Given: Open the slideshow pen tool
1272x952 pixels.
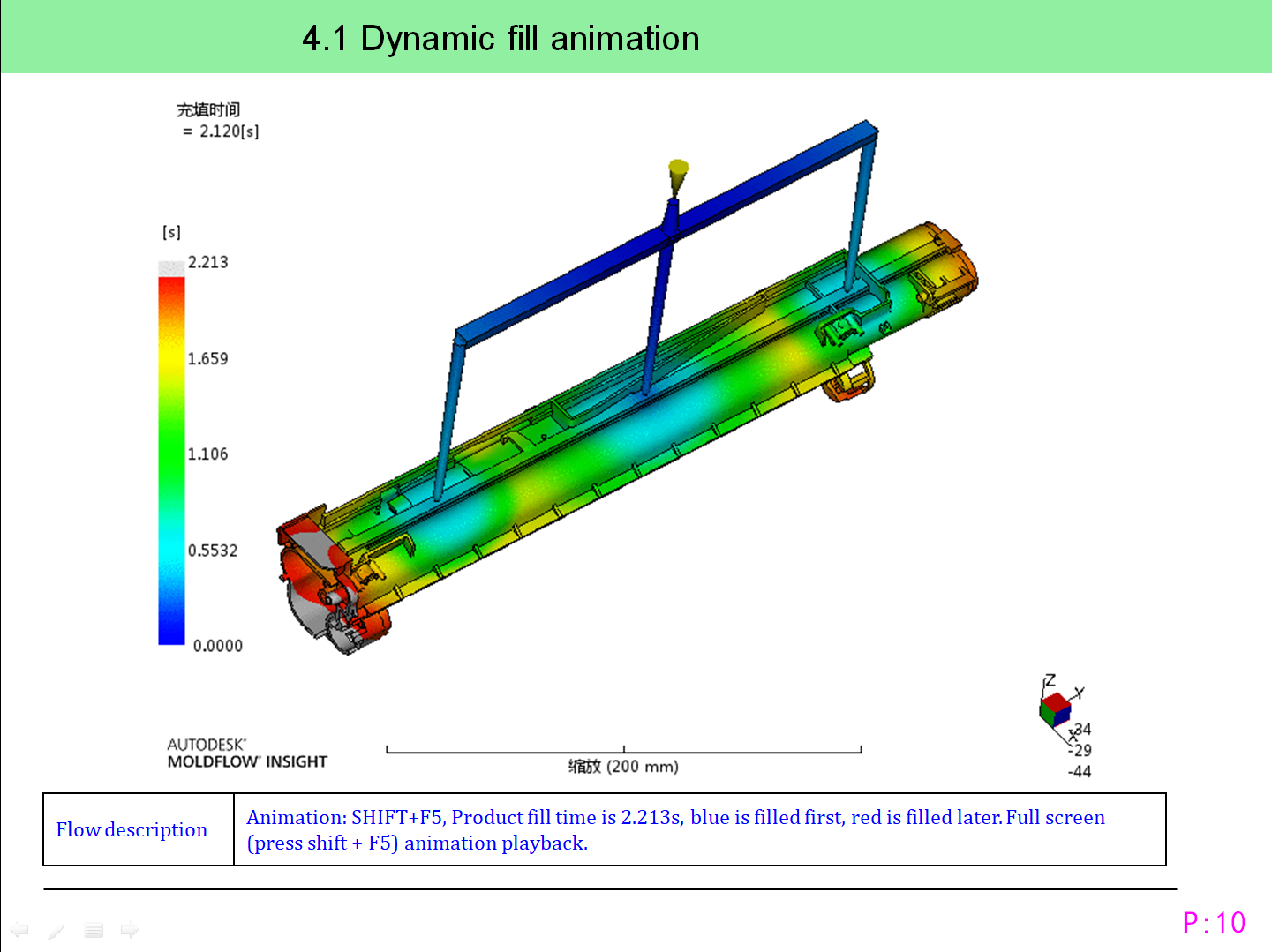Looking at the screenshot, I should 56,930.
